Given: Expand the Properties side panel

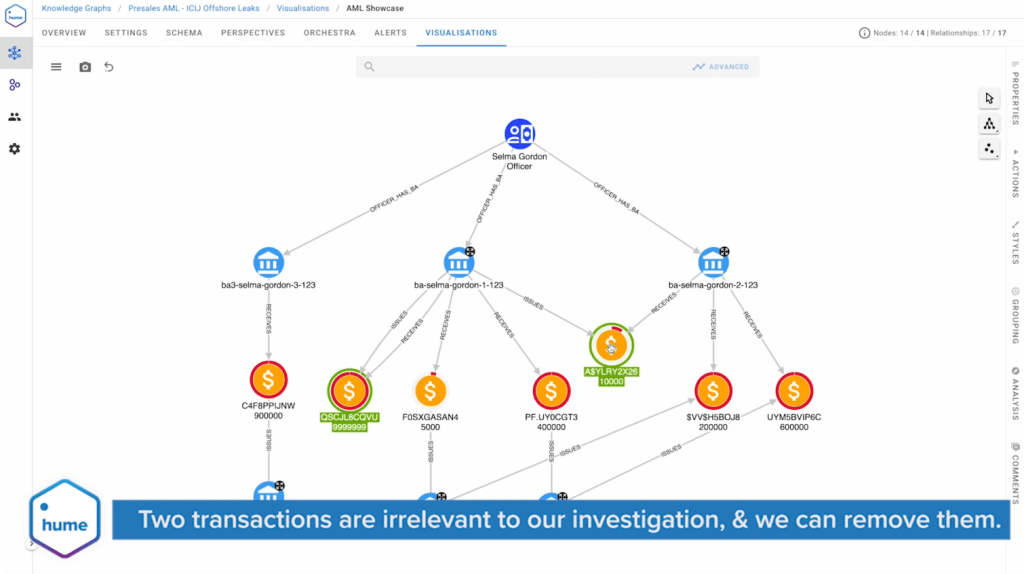Looking at the screenshot, I should click(x=1015, y=93).
